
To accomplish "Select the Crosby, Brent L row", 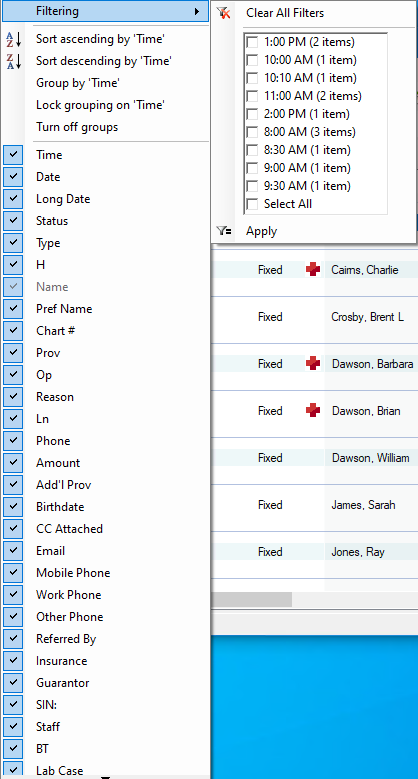I will (x=315, y=317).
